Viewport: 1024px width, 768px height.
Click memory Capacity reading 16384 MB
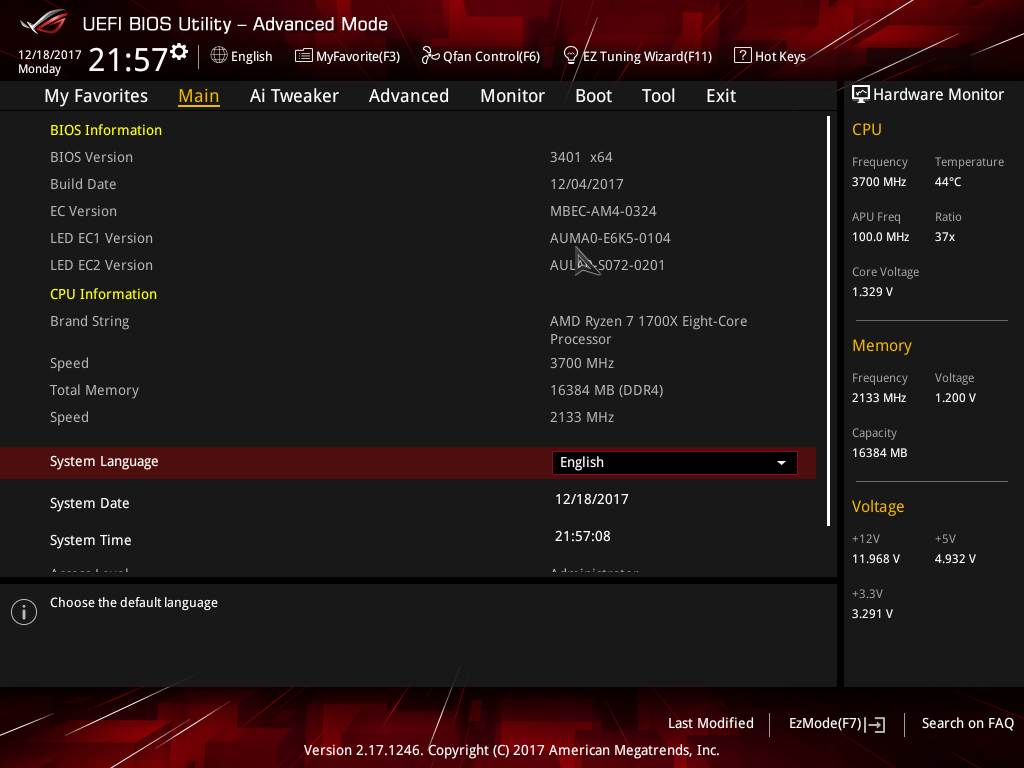880,453
